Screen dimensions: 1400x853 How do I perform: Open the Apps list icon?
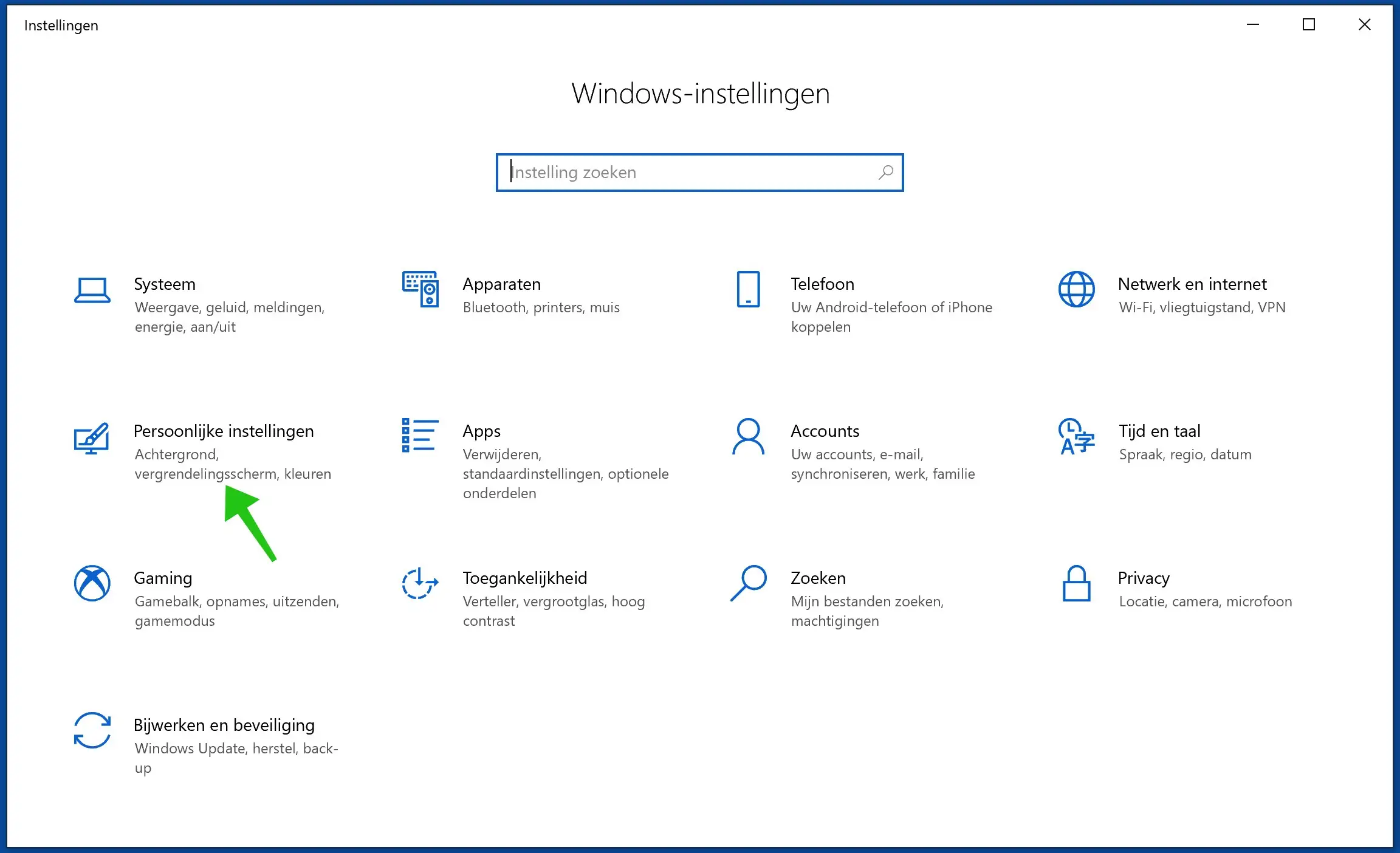pyautogui.click(x=420, y=435)
